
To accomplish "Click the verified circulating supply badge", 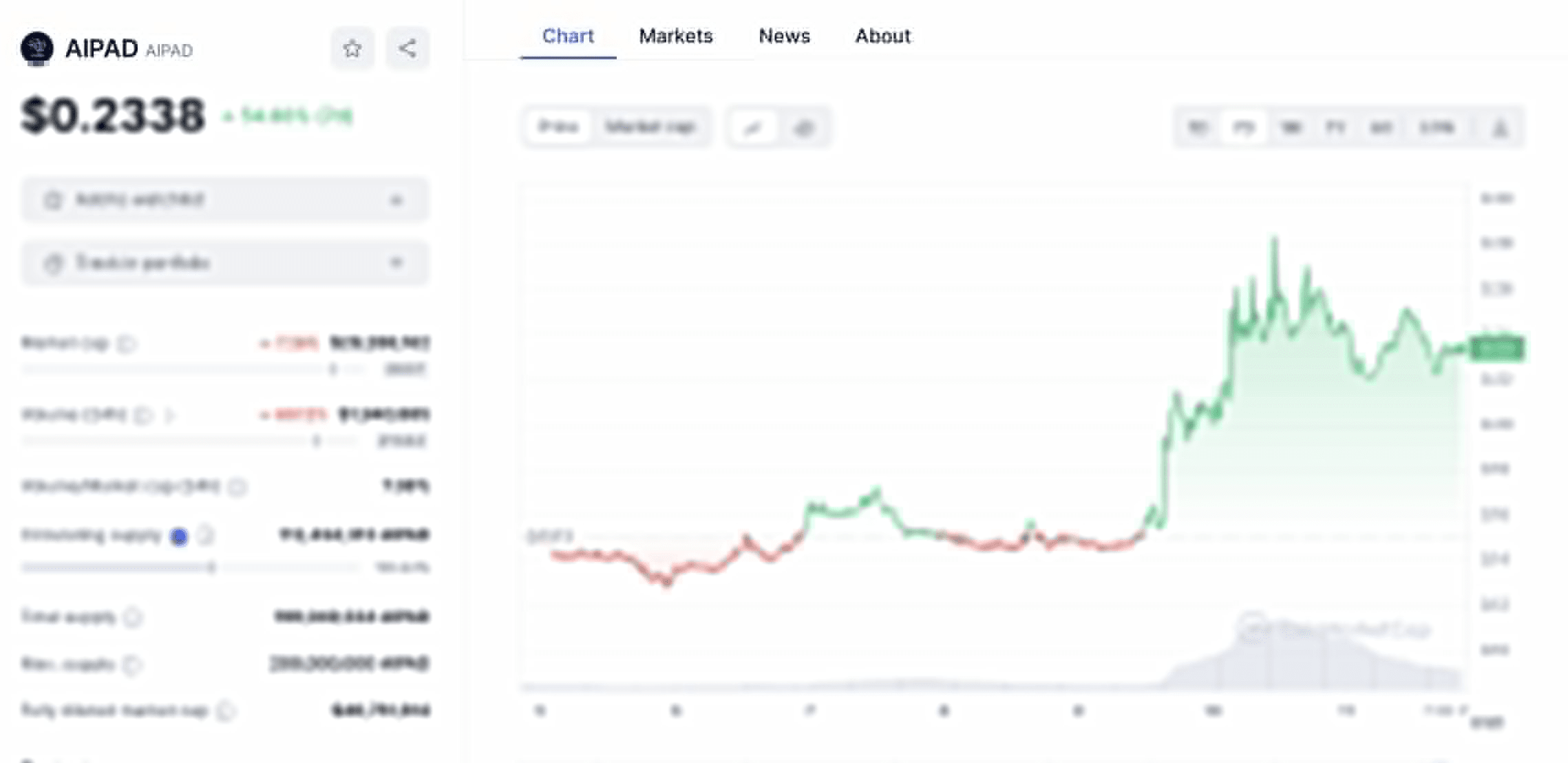I will click(x=179, y=536).
